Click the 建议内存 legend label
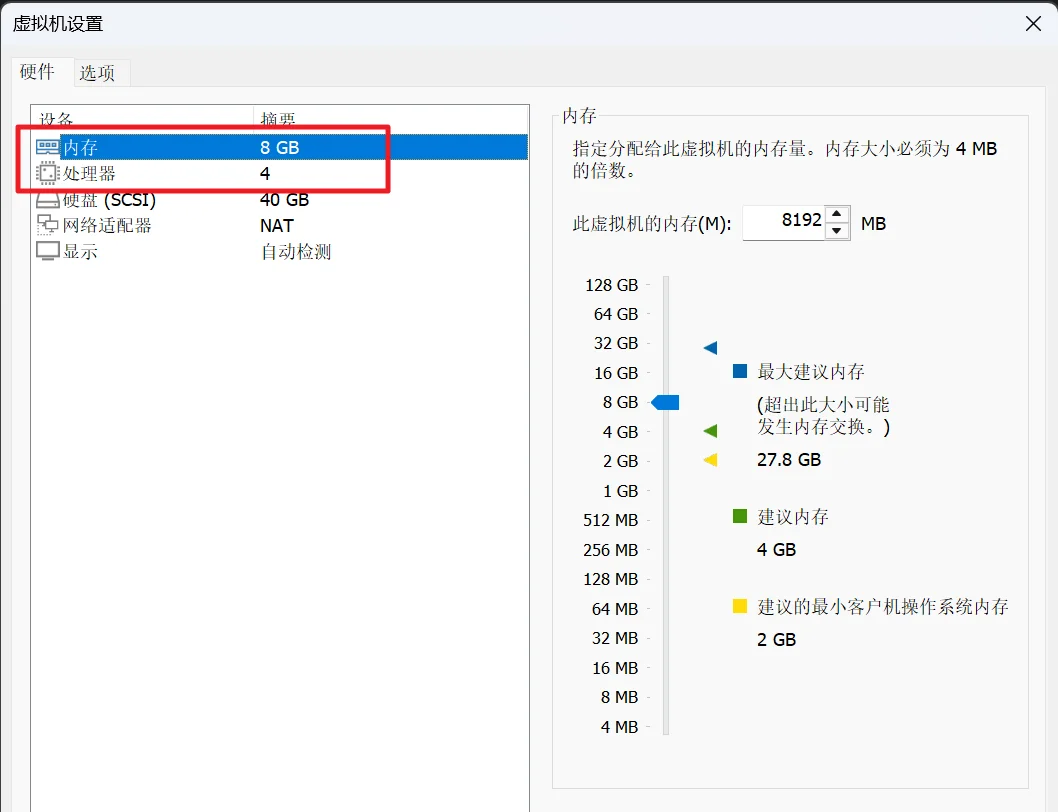The image size is (1058, 812). (x=793, y=516)
